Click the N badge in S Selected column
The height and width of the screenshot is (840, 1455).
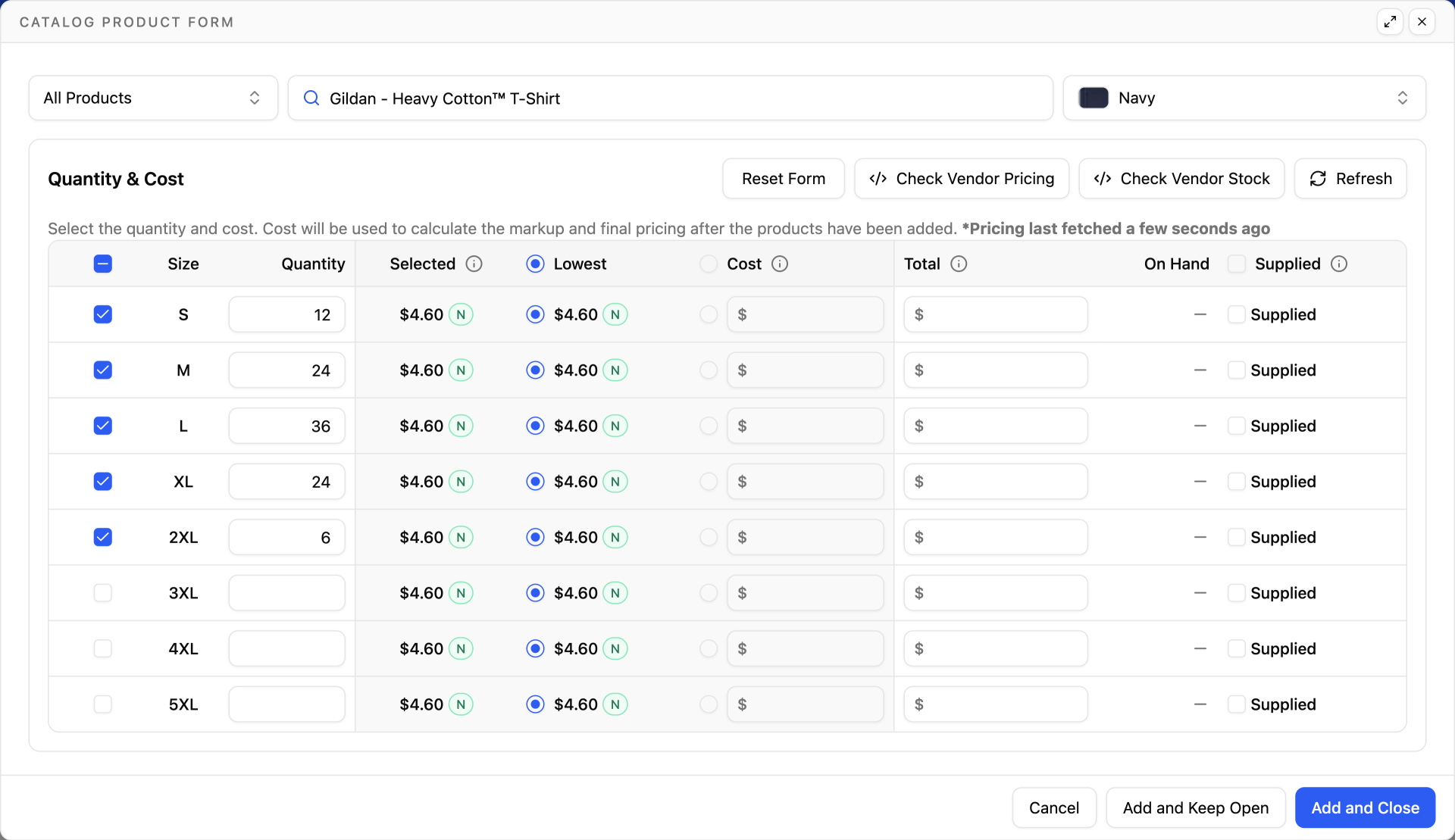[x=461, y=314]
